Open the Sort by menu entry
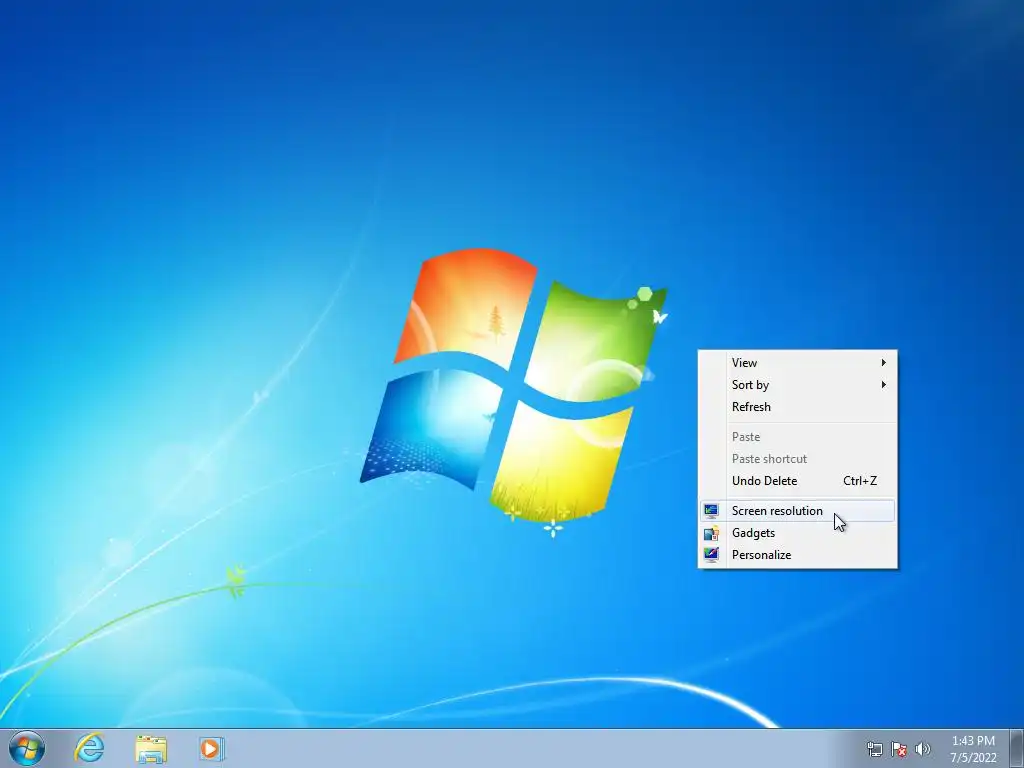Viewport: 1024px width, 768px height. [x=797, y=385]
